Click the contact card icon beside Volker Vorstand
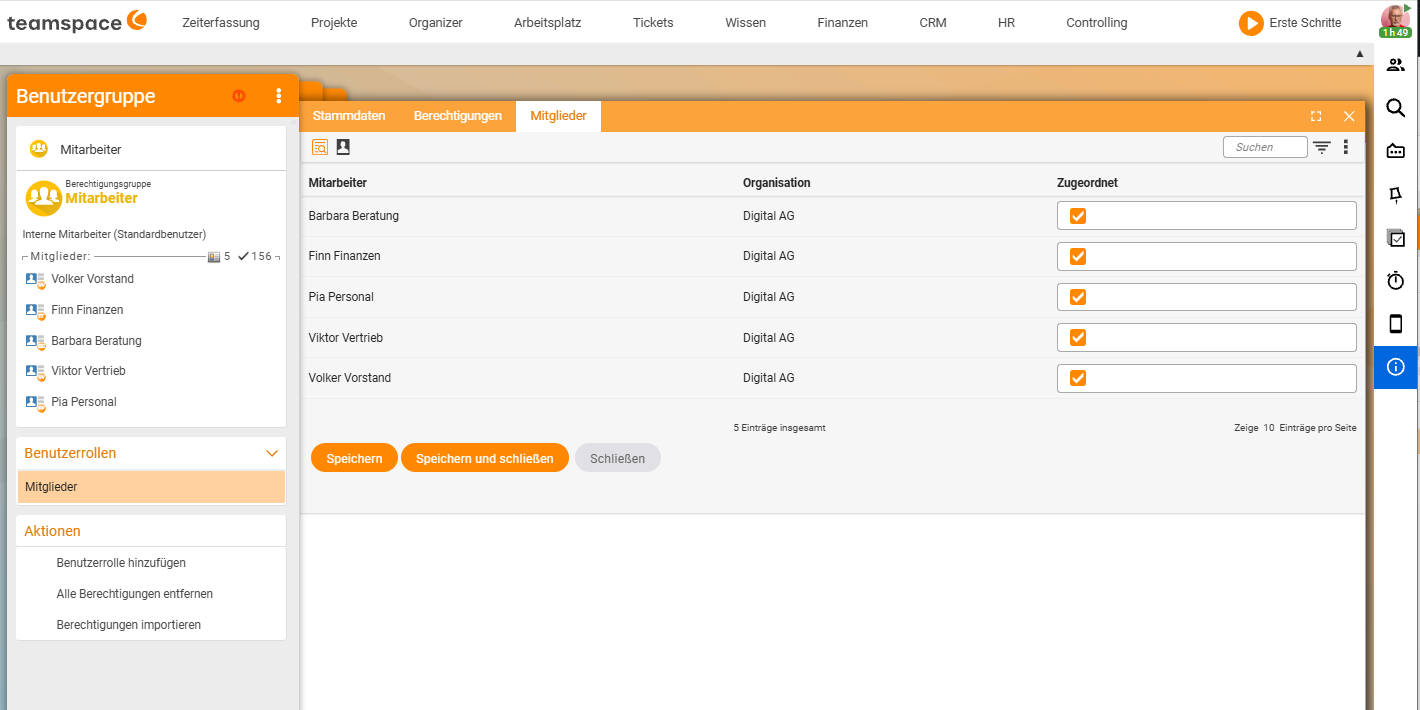The width and height of the screenshot is (1420, 710). click(x=36, y=280)
